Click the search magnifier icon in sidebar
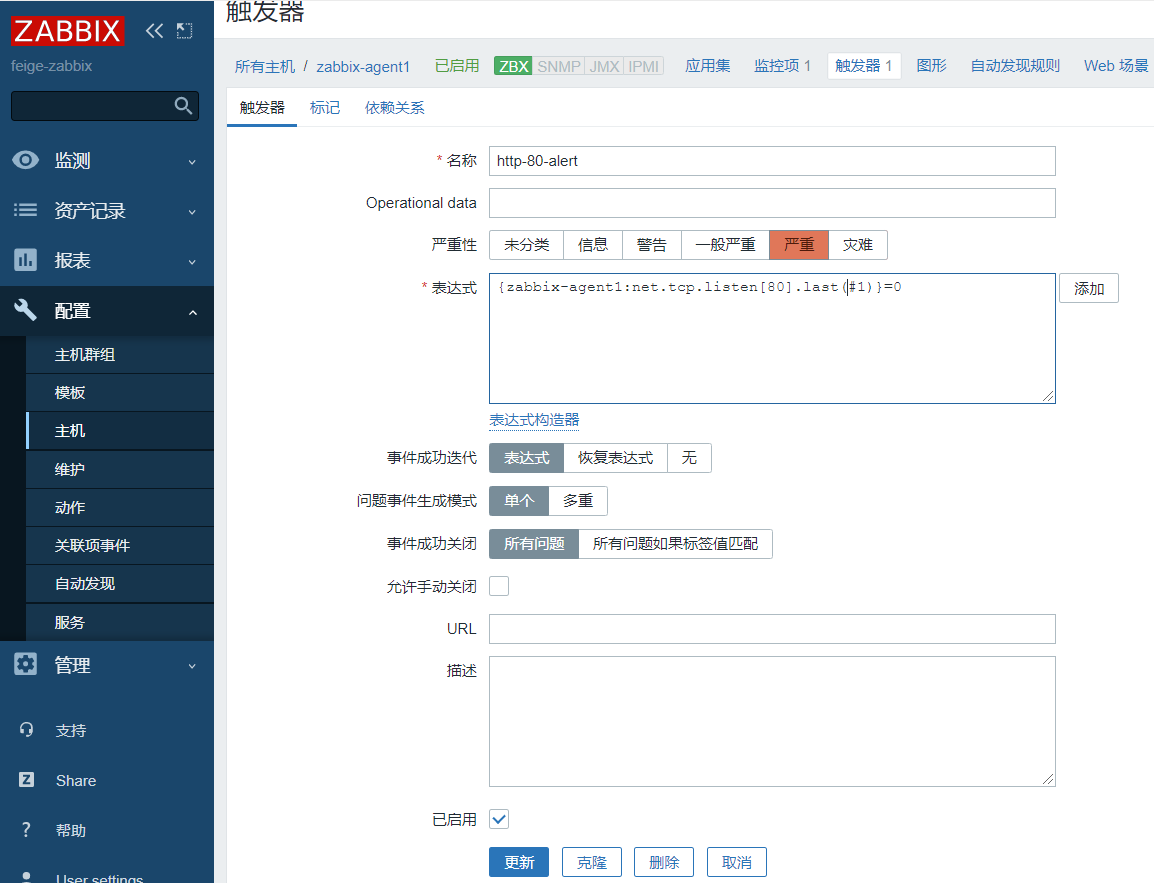 pos(183,106)
